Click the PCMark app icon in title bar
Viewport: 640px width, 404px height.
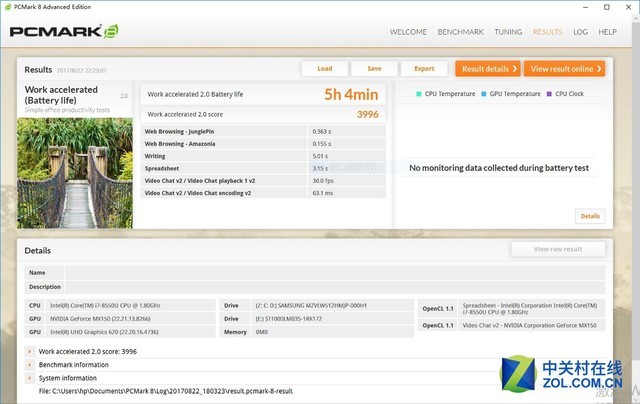pos(8,7)
